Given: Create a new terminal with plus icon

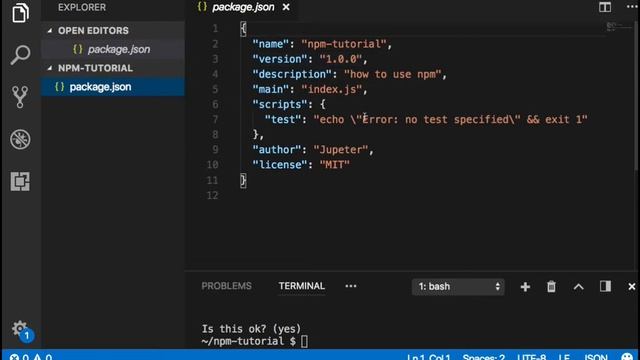Looking at the screenshot, I should 525,287.
